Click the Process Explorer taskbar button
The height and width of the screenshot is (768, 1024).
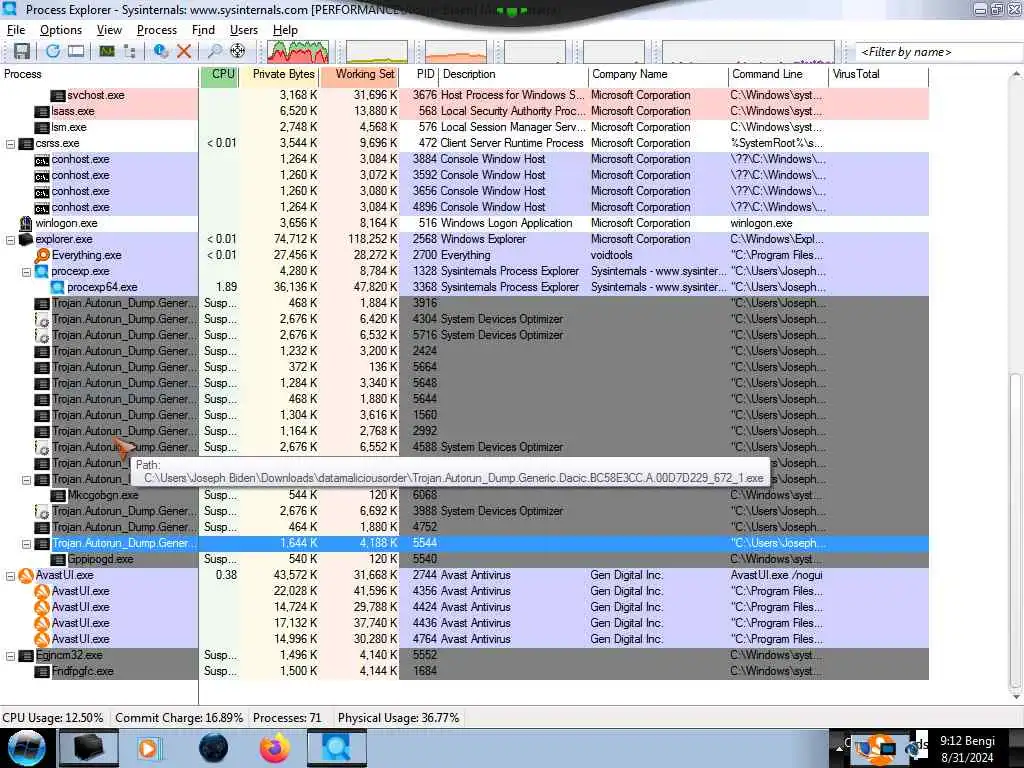pyautogui.click(x=337, y=748)
